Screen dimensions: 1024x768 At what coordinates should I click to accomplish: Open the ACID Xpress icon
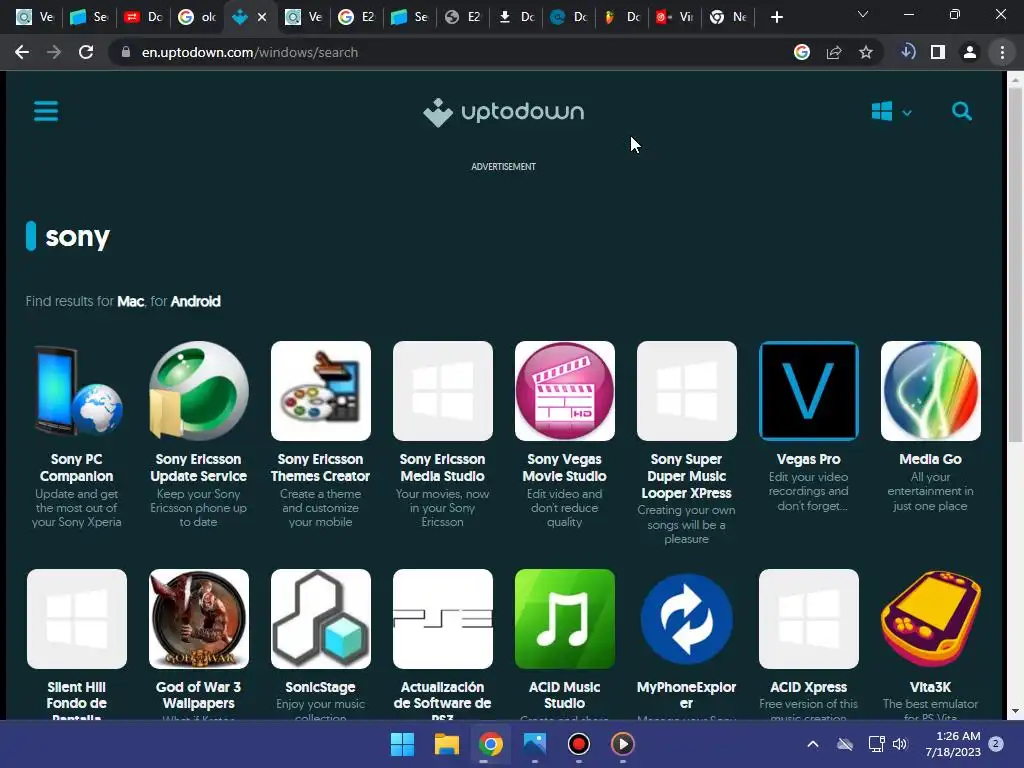(x=808, y=618)
